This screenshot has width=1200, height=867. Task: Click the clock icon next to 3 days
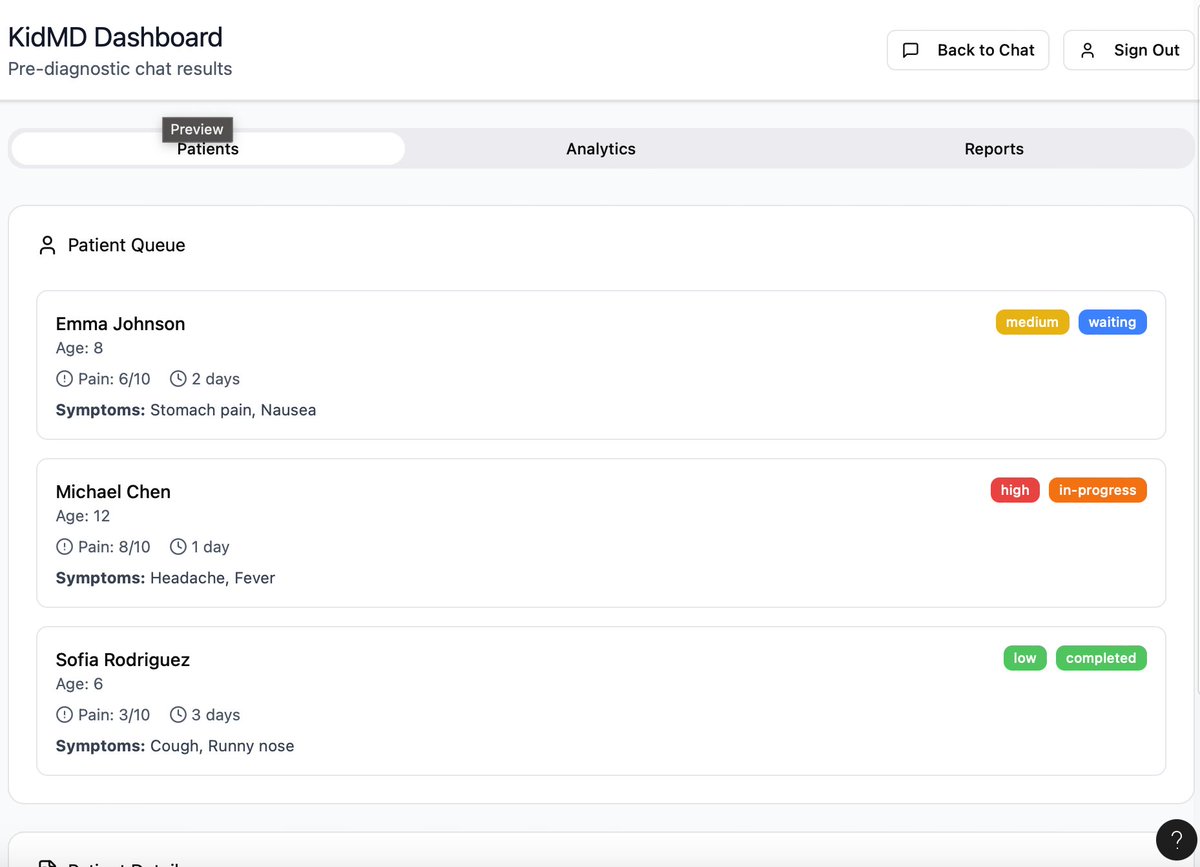point(178,715)
